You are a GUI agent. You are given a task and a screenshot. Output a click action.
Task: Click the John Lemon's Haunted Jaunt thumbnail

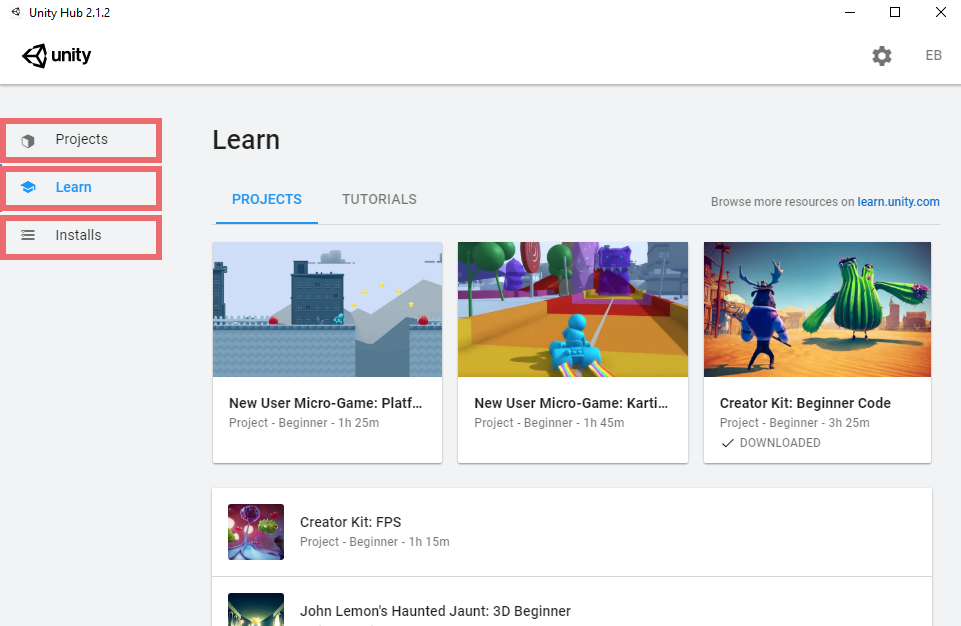click(x=256, y=609)
